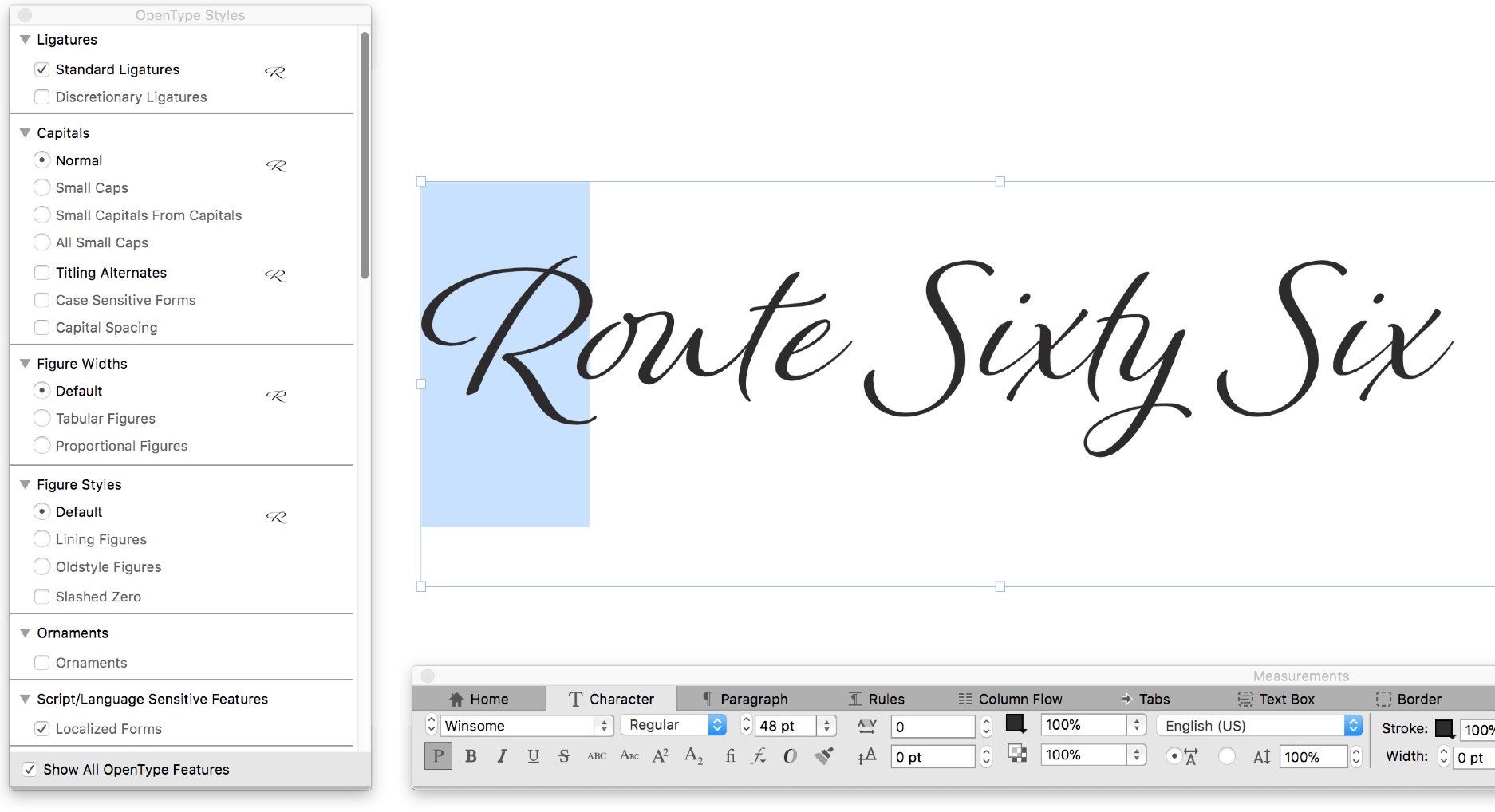1495x812 pixels.
Task: Apply Strikethrough type style
Action: pos(564,756)
